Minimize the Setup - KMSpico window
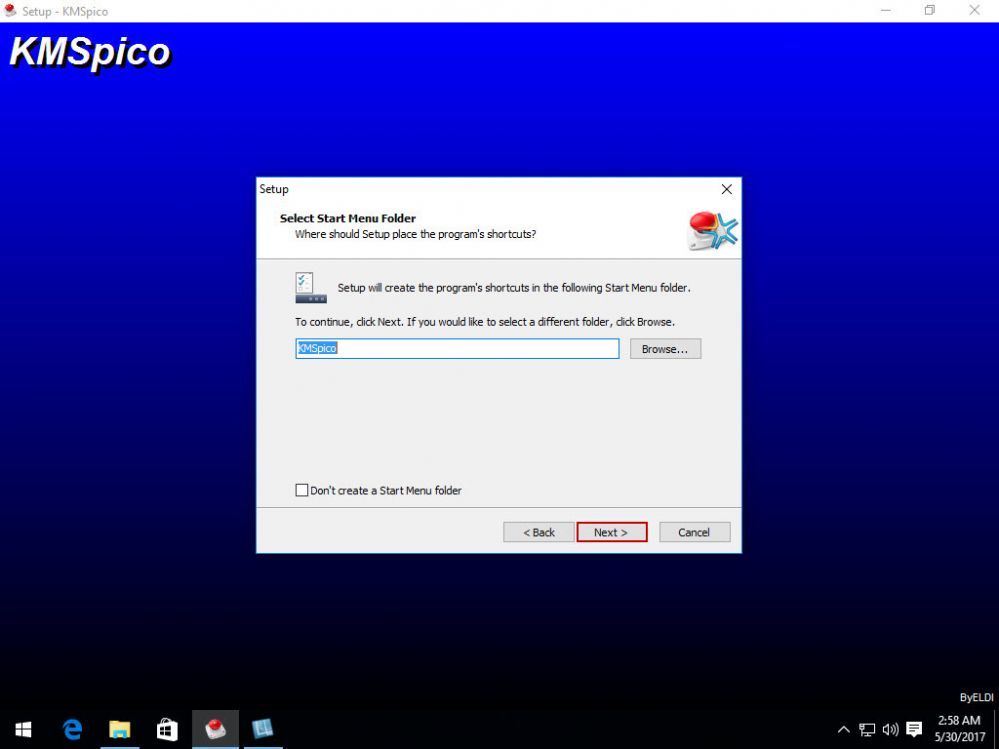 [886, 11]
